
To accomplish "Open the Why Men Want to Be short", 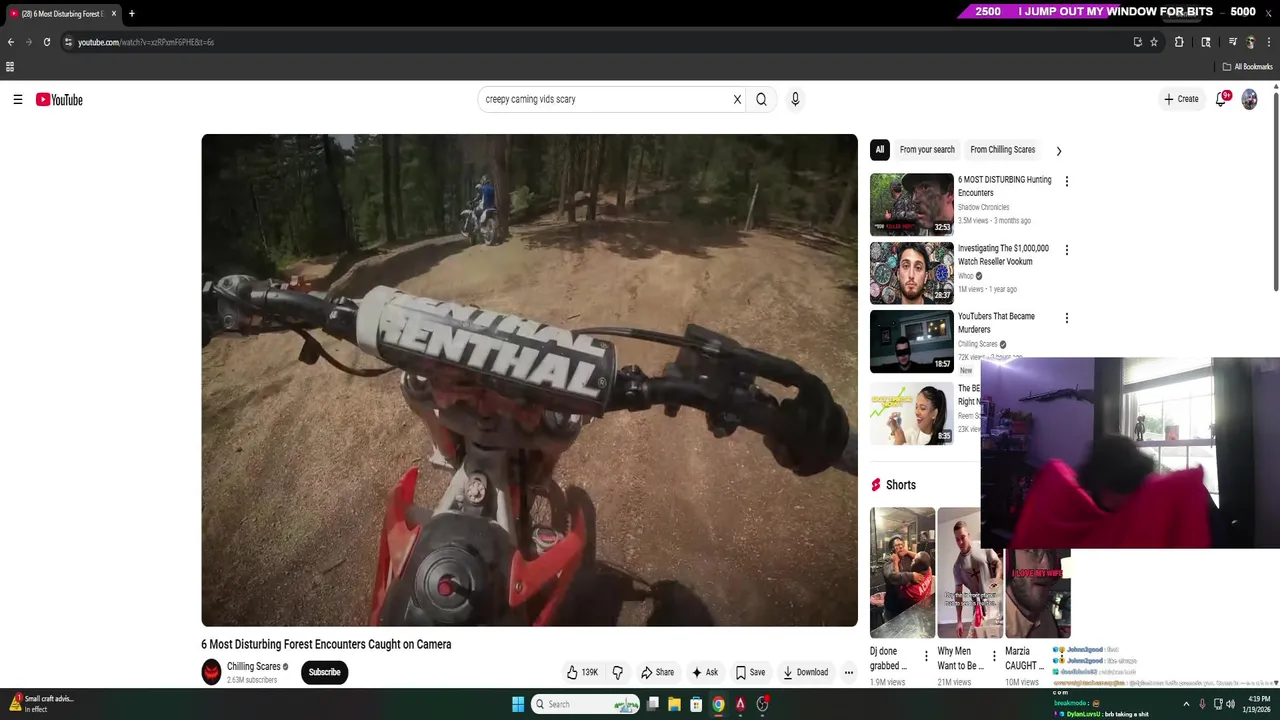I will tap(970, 573).
